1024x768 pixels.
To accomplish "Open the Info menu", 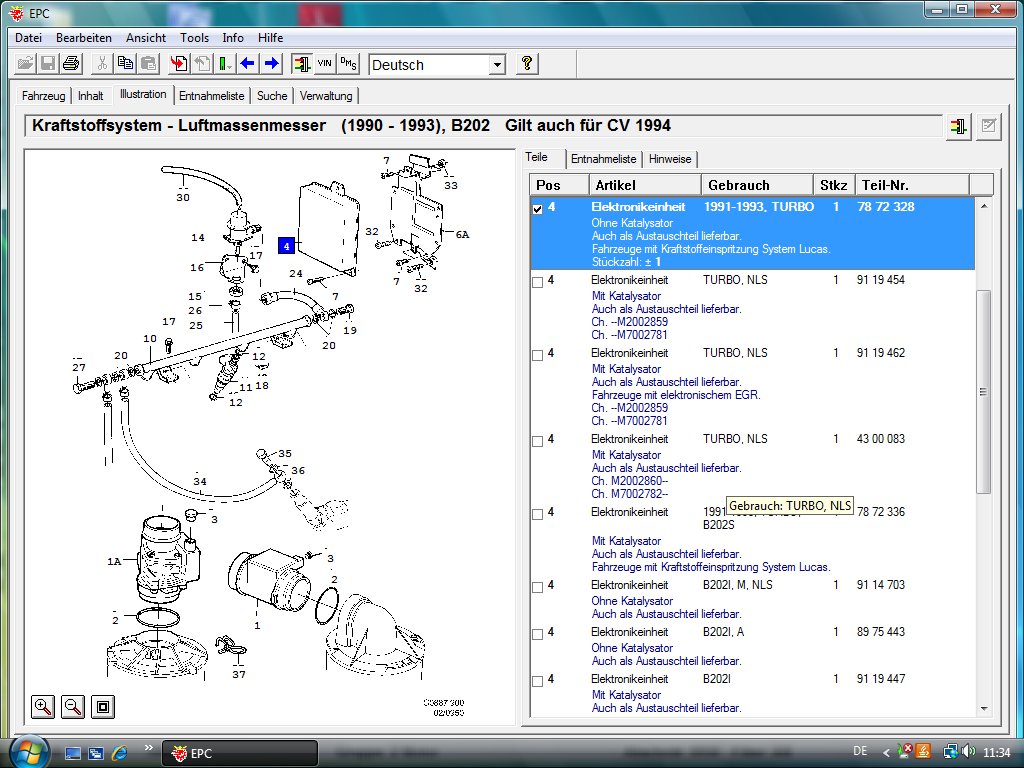I will point(232,38).
